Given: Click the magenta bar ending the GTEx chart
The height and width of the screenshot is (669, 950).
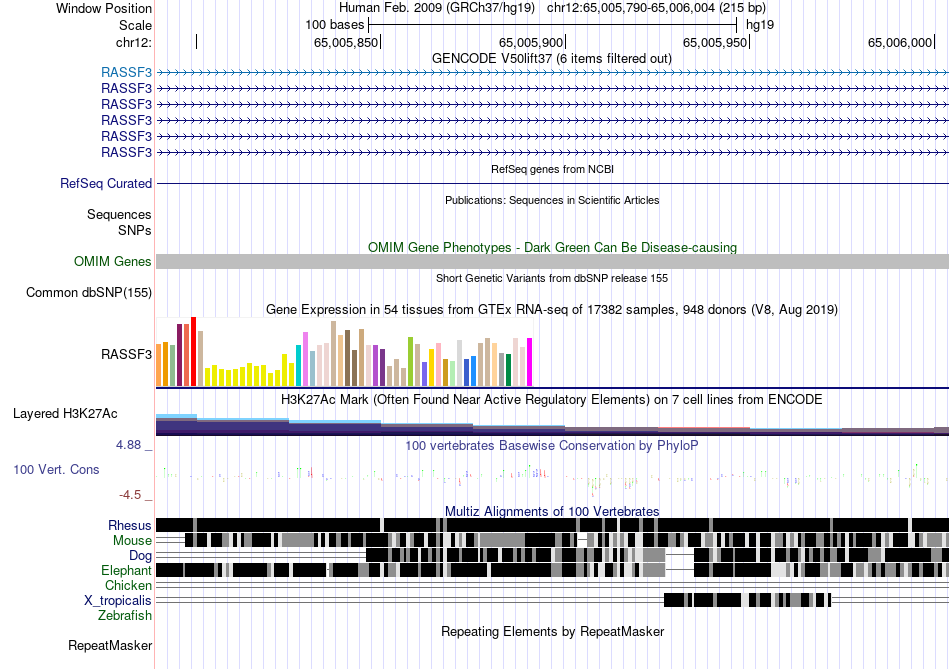Looking at the screenshot, I should 530,362.
